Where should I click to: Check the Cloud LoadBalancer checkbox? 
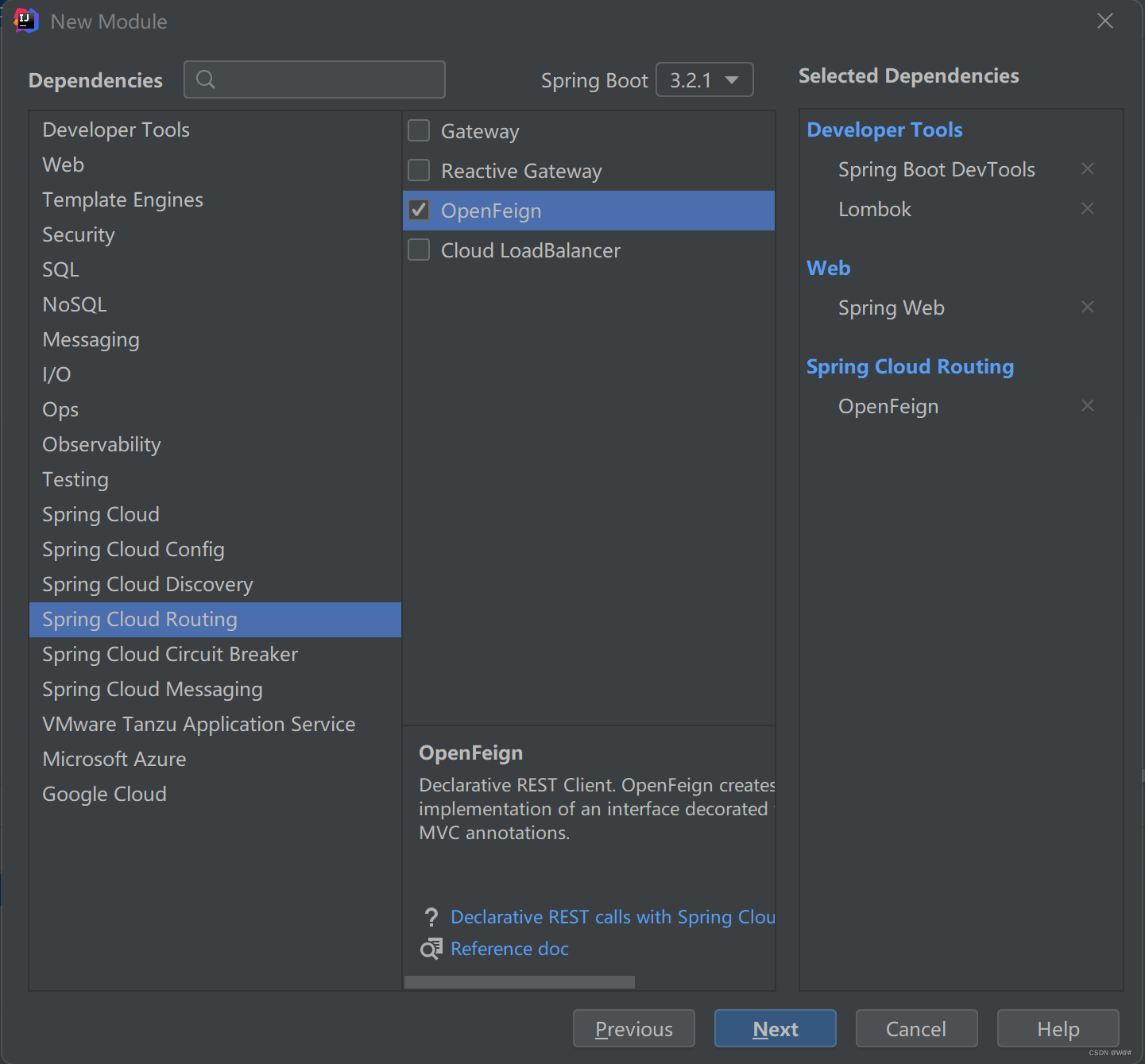pyautogui.click(x=419, y=250)
